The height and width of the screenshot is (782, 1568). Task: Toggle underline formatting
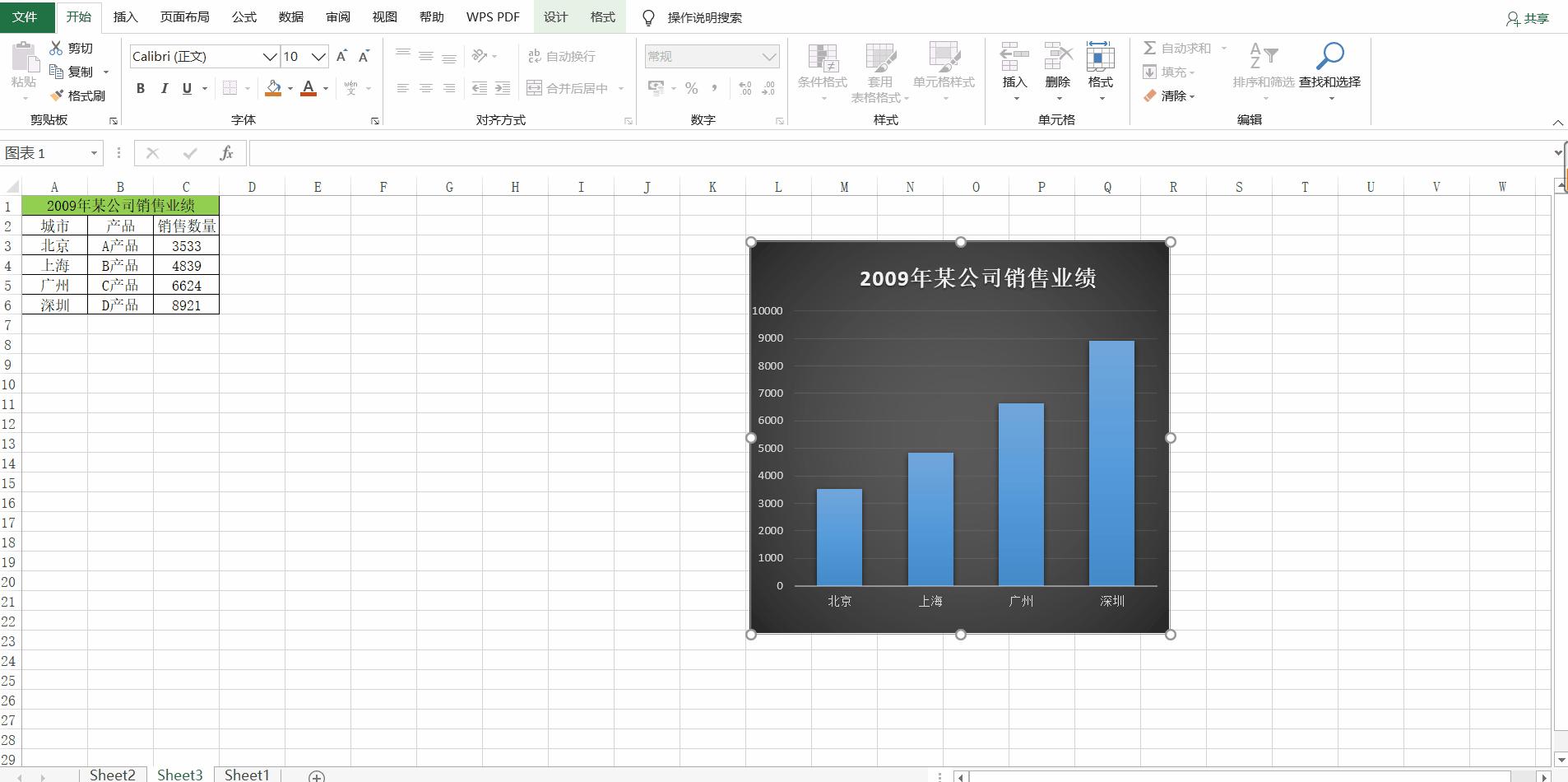point(187,88)
